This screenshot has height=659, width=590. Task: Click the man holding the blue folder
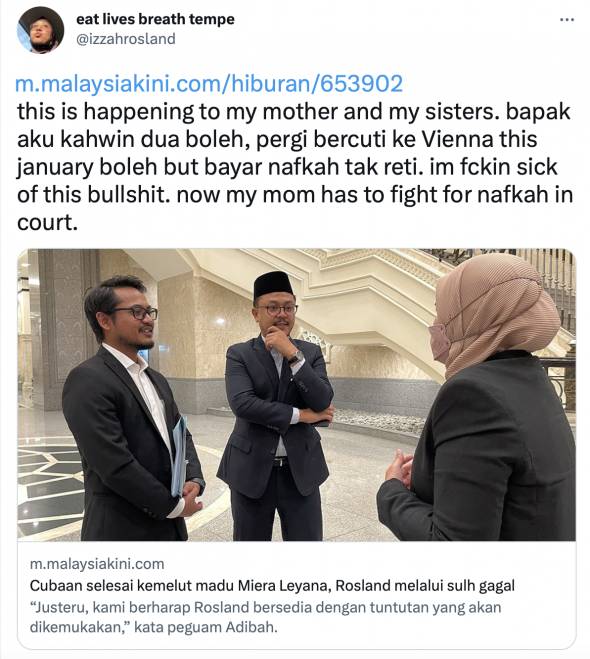click(x=132, y=409)
